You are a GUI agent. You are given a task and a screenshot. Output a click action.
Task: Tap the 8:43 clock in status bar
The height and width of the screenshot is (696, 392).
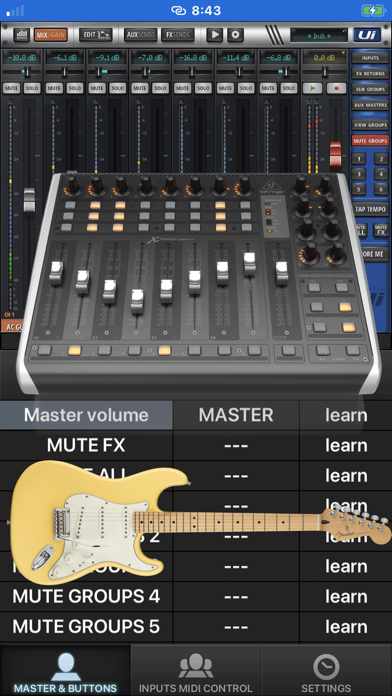(x=206, y=10)
